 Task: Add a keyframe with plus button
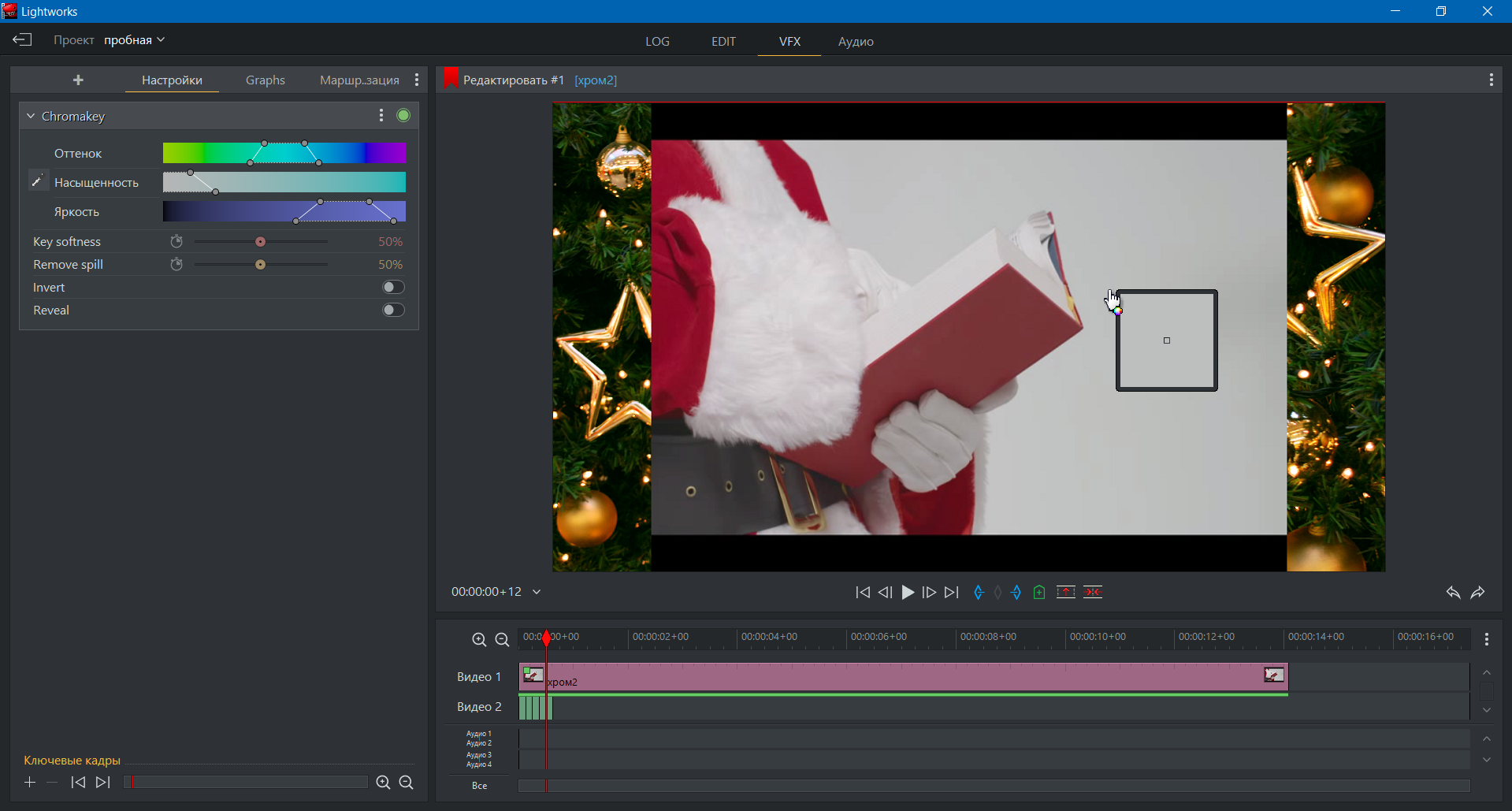(30, 782)
